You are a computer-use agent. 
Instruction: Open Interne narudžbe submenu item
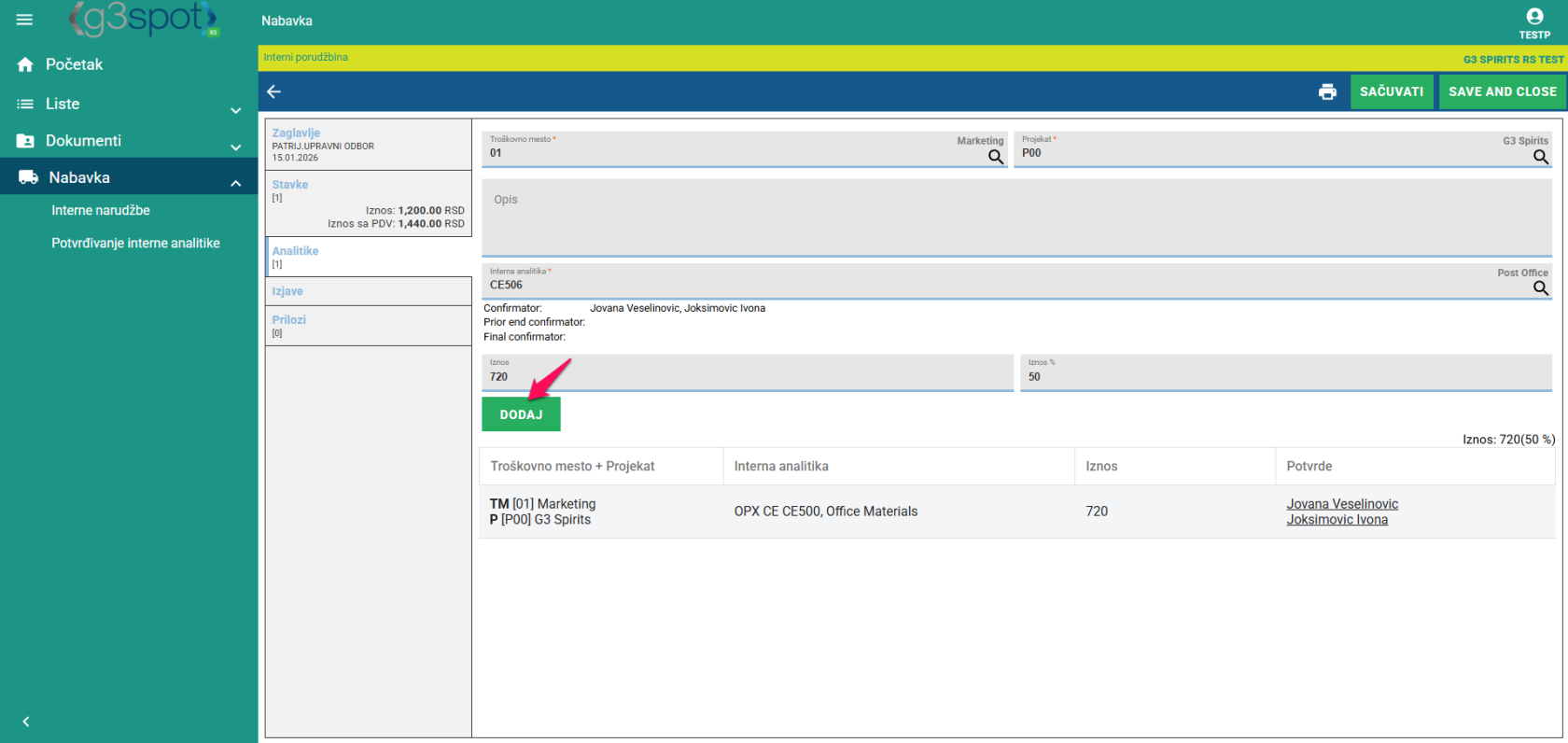[x=101, y=210]
